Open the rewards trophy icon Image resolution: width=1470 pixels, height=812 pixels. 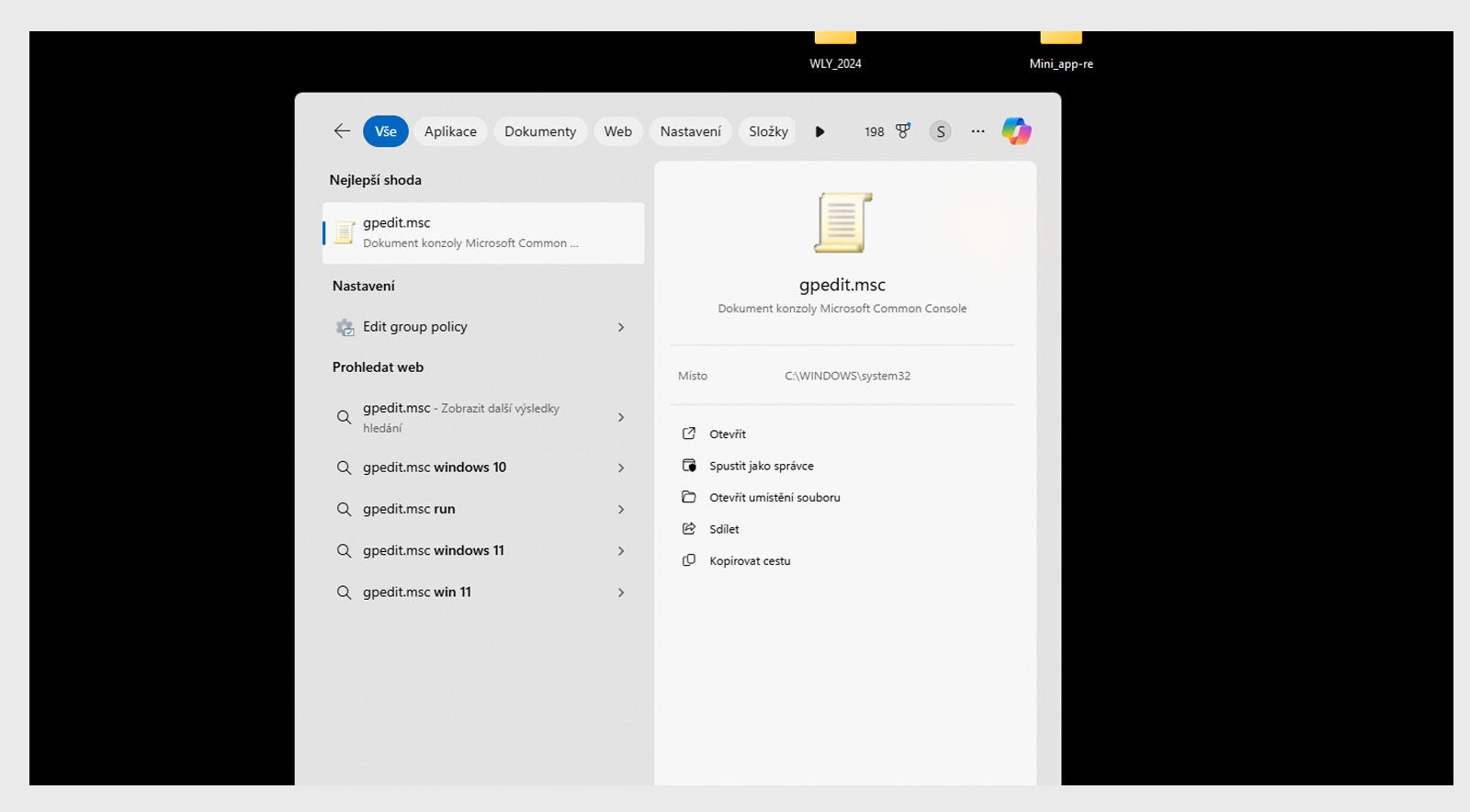(903, 131)
